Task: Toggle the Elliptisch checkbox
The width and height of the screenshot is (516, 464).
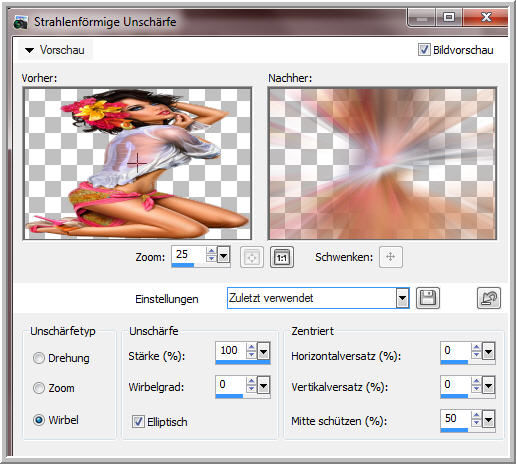Action: click(x=138, y=421)
